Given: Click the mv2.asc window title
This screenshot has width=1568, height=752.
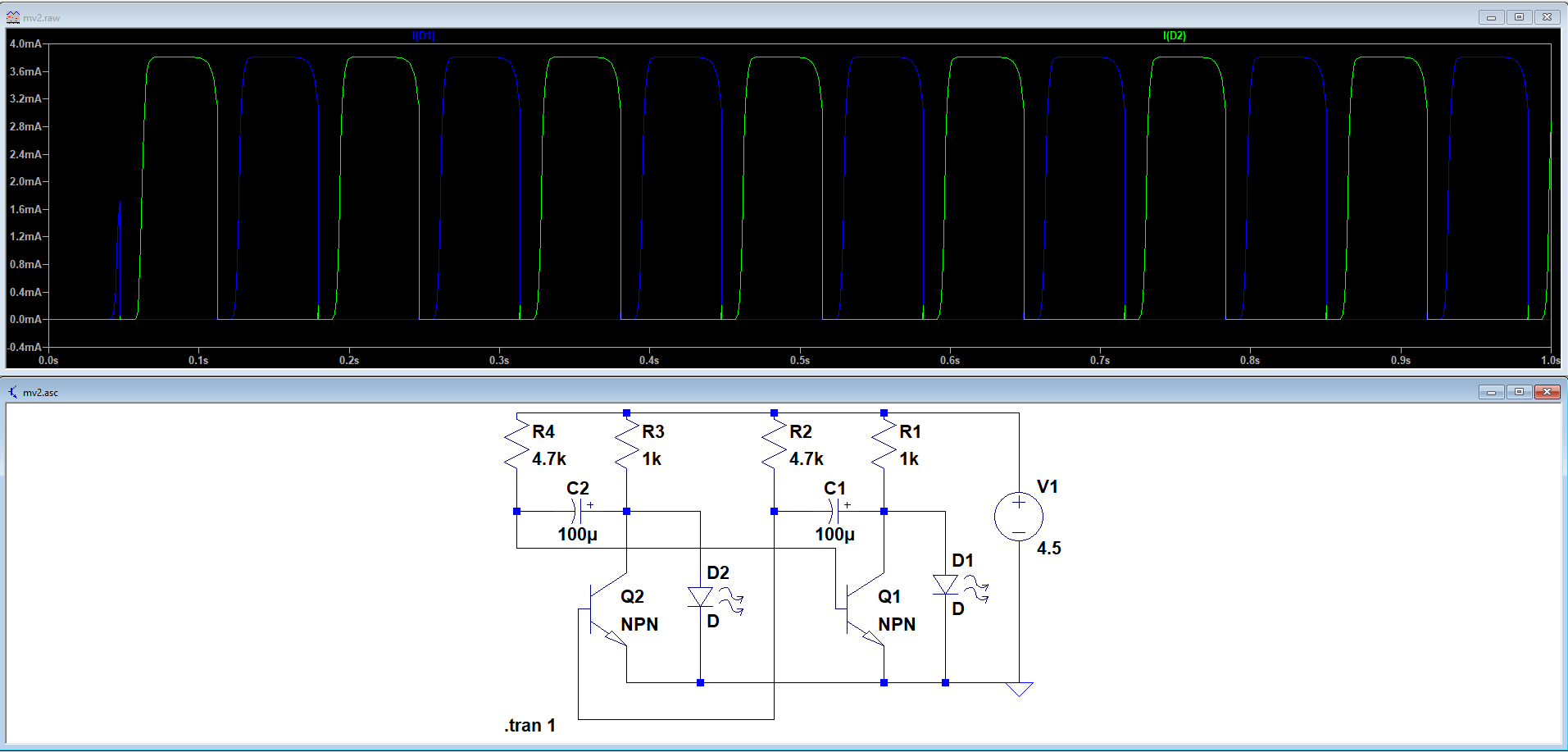Looking at the screenshot, I should (x=40, y=392).
